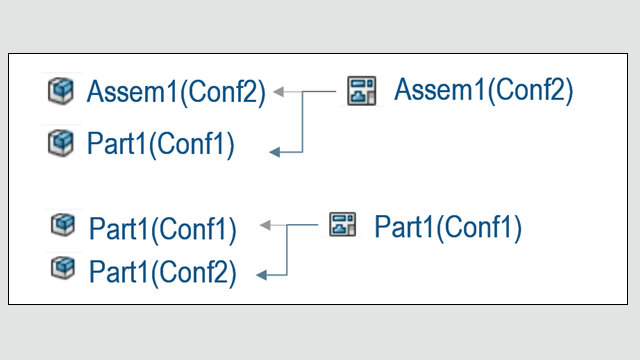Viewport: 640px width, 360px height.
Task: Click the vertical connector line from Assem1(Conf2) drawing
Action: point(302,122)
